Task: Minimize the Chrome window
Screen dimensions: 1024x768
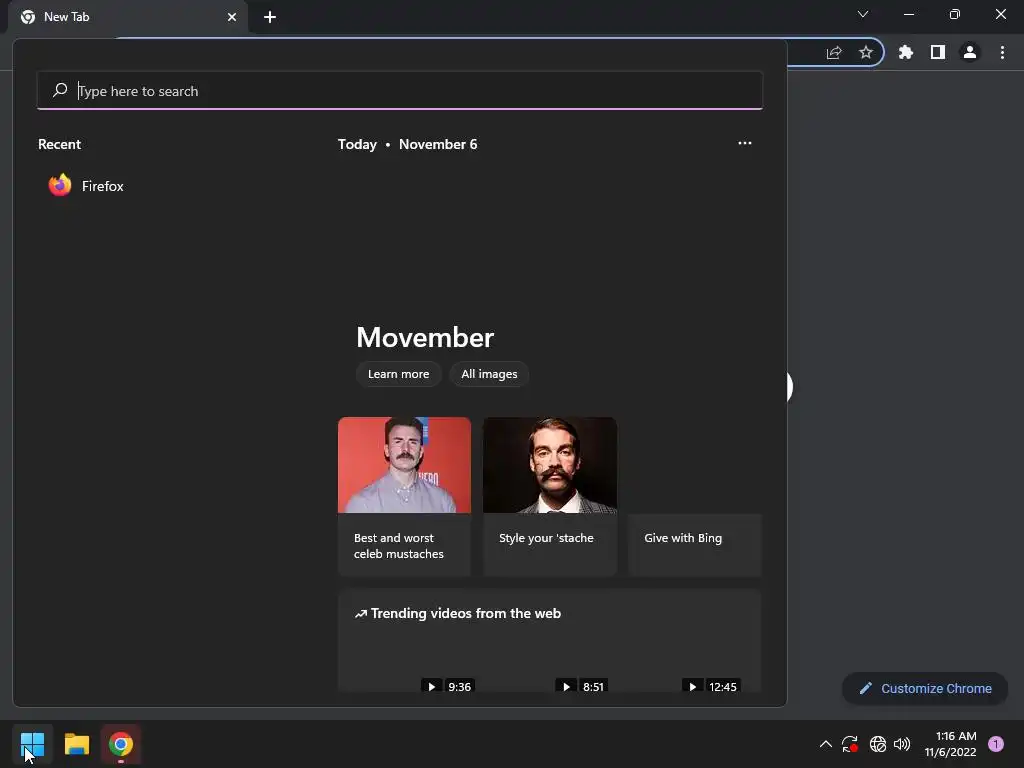Action: tap(909, 14)
